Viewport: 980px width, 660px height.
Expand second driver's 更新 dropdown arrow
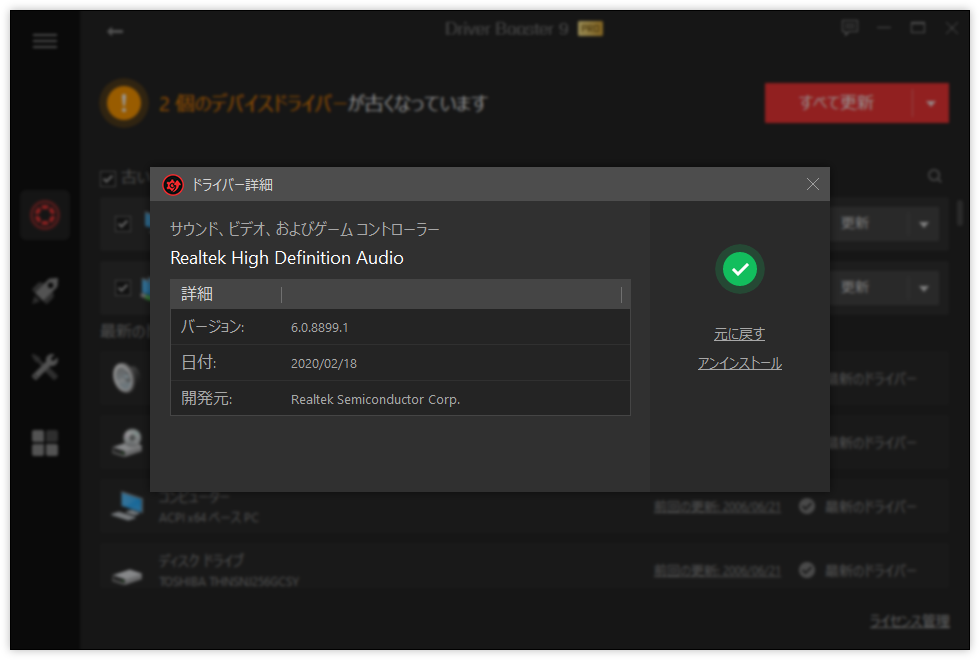[923, 288]
